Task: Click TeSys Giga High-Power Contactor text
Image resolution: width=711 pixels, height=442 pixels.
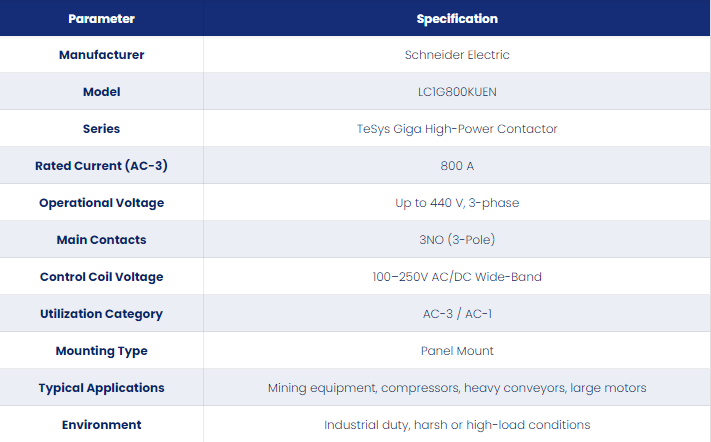Action: coord(457,129)
